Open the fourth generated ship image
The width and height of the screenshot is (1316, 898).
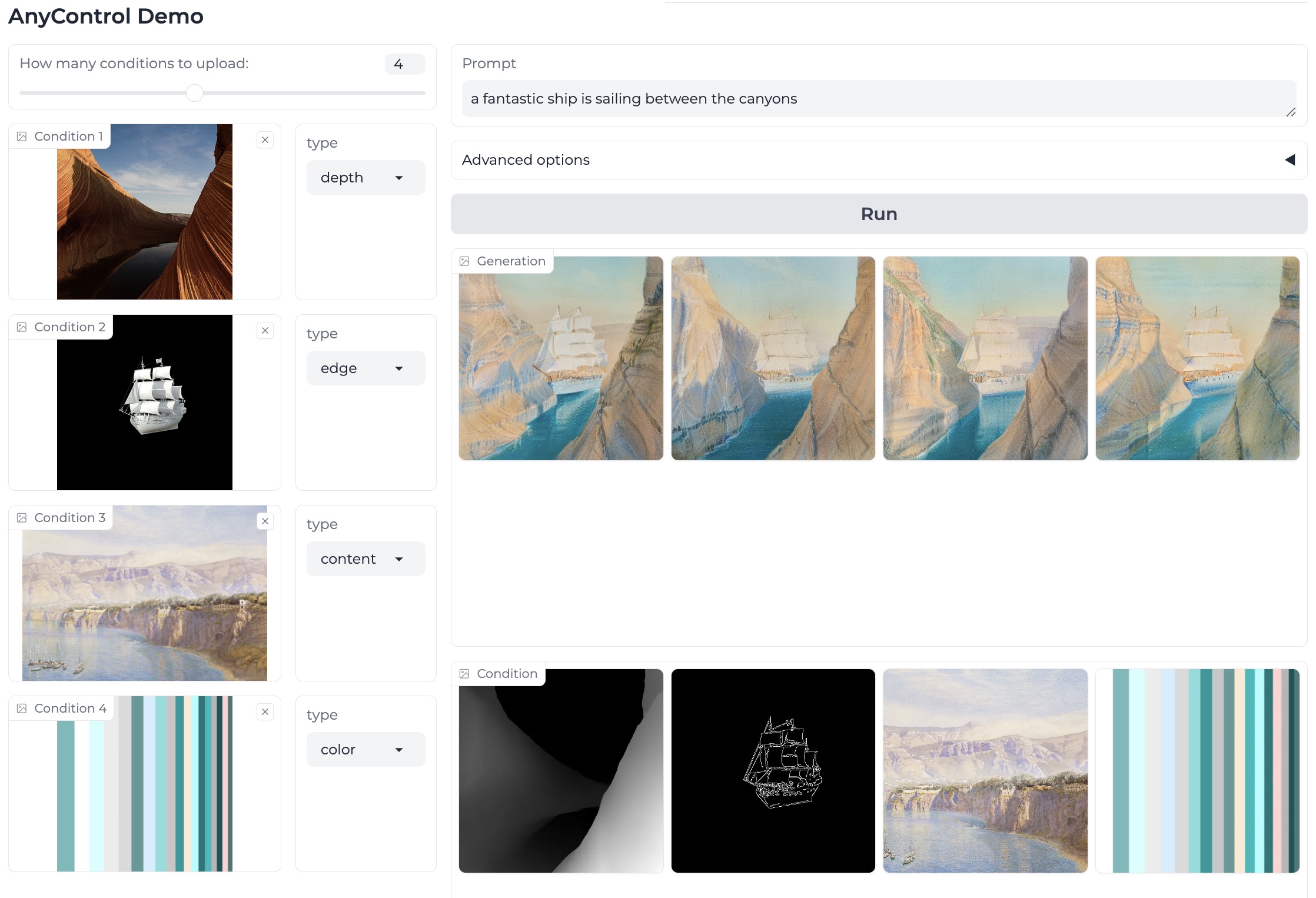click(x=1197, y=358)
